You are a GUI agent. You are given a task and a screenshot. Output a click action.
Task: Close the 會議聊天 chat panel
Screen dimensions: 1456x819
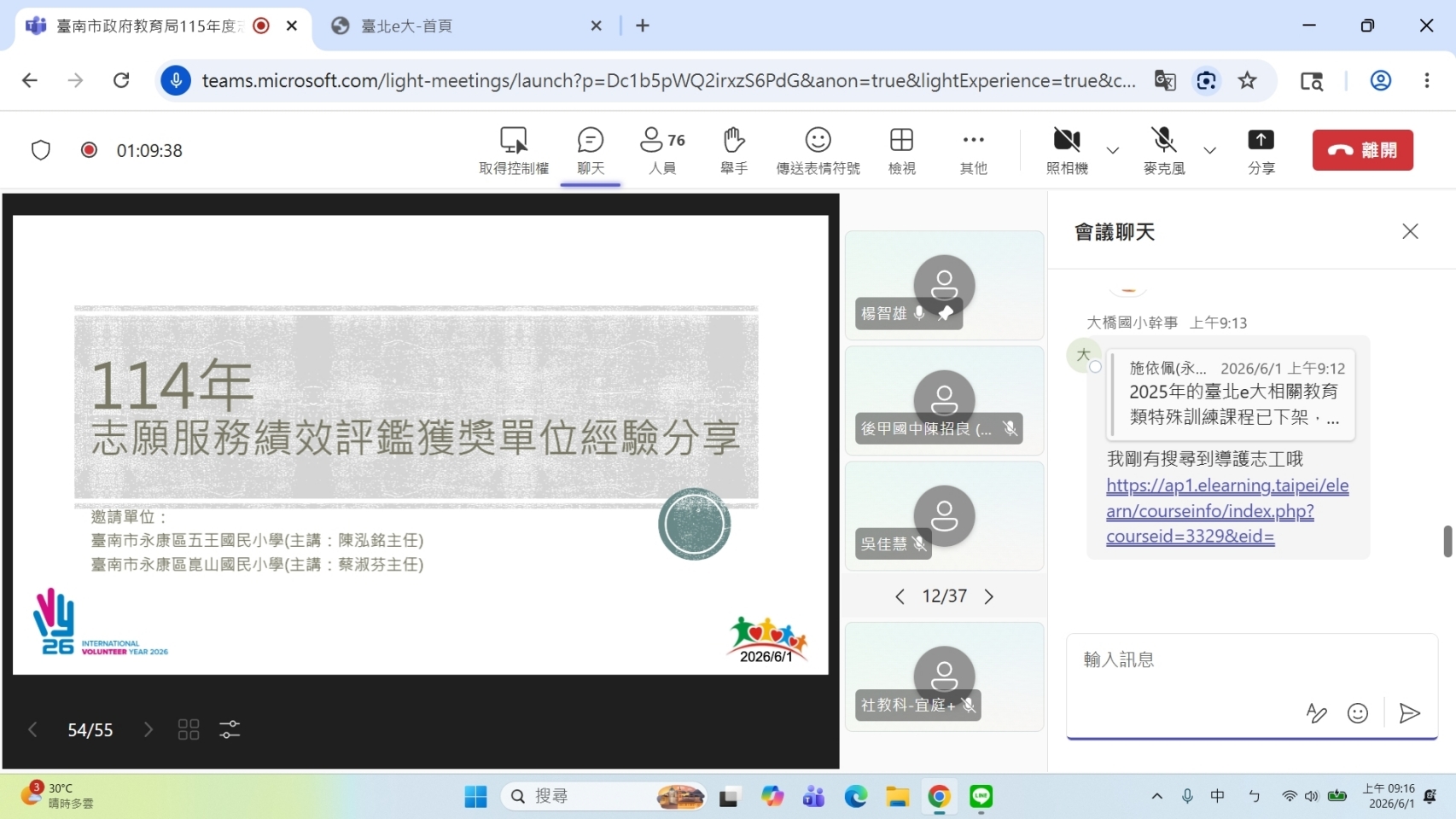pos(1410,231)
